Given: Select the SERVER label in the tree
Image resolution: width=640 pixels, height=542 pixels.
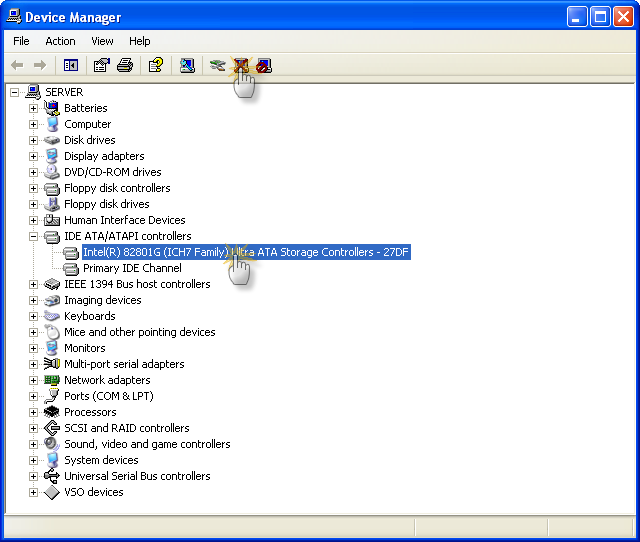Looking at the screenshot, I should click(64, 92).
